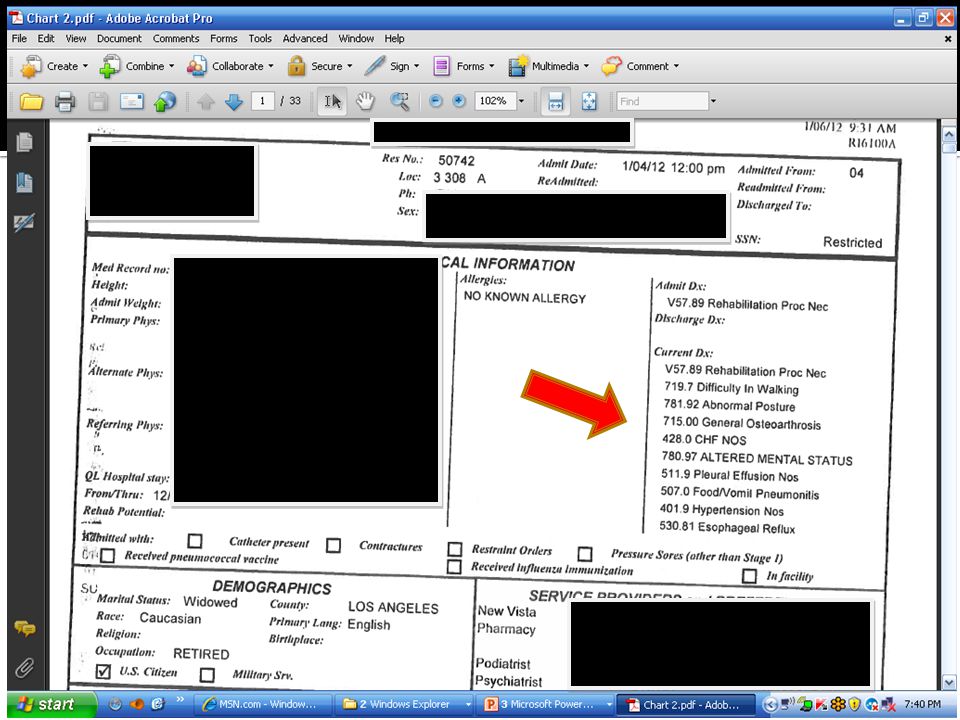960x720 pixels.
Task: Go to next page with the blue down arrow
Action: pos(234,102)
